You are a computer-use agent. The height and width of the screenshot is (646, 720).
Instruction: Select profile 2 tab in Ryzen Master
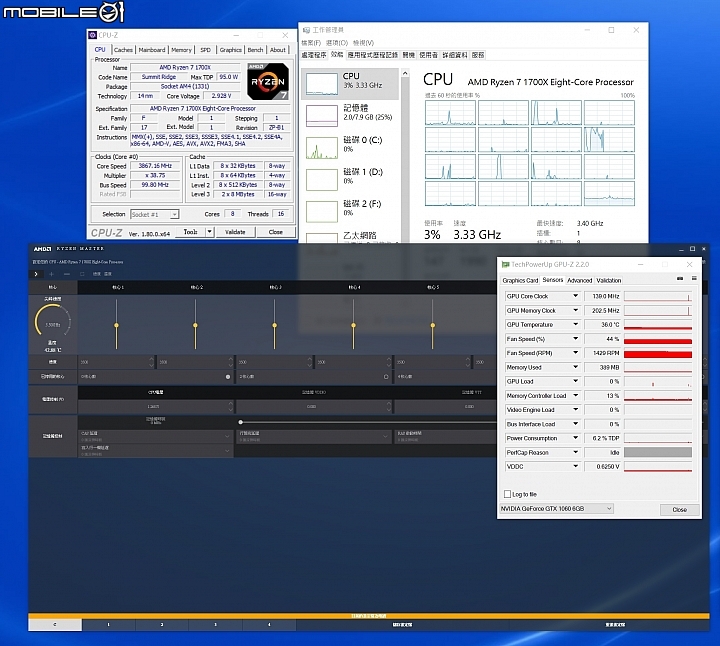[162, 624]
